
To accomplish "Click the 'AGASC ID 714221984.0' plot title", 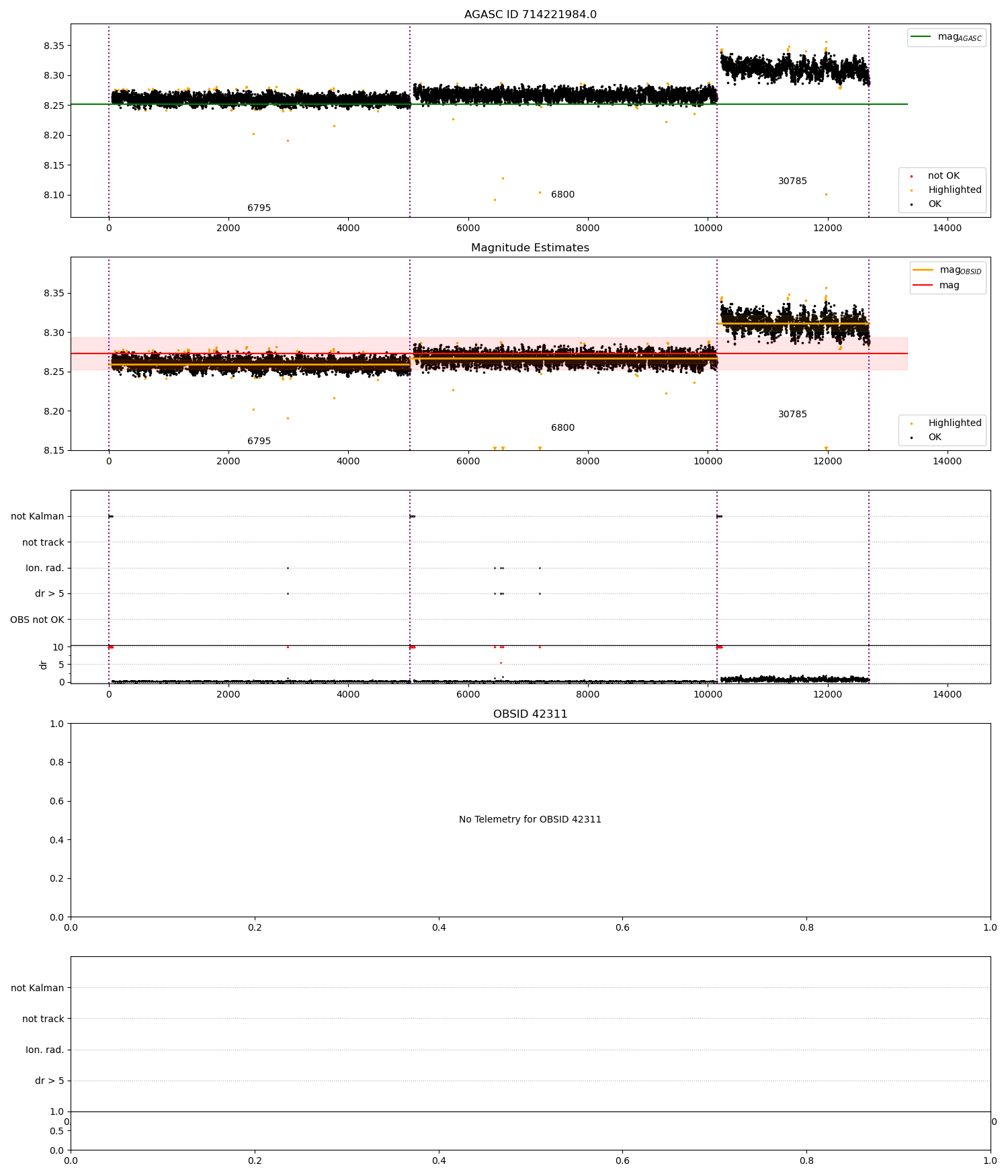I will (530, 15).
